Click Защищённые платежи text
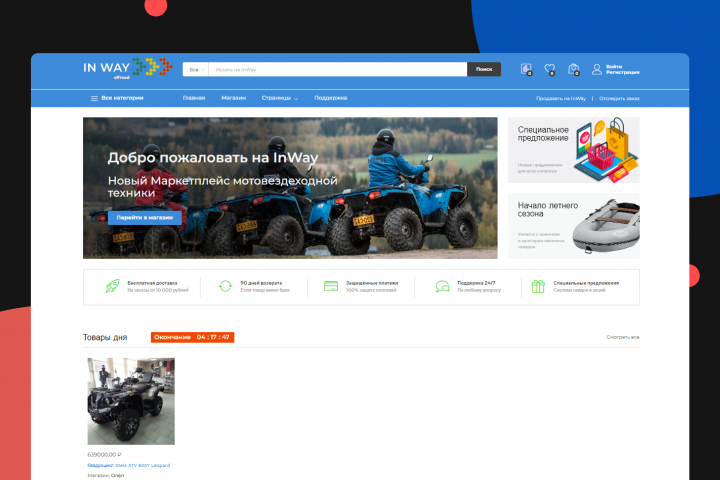Viewport: 720px width, 480px height. point(372,283)
